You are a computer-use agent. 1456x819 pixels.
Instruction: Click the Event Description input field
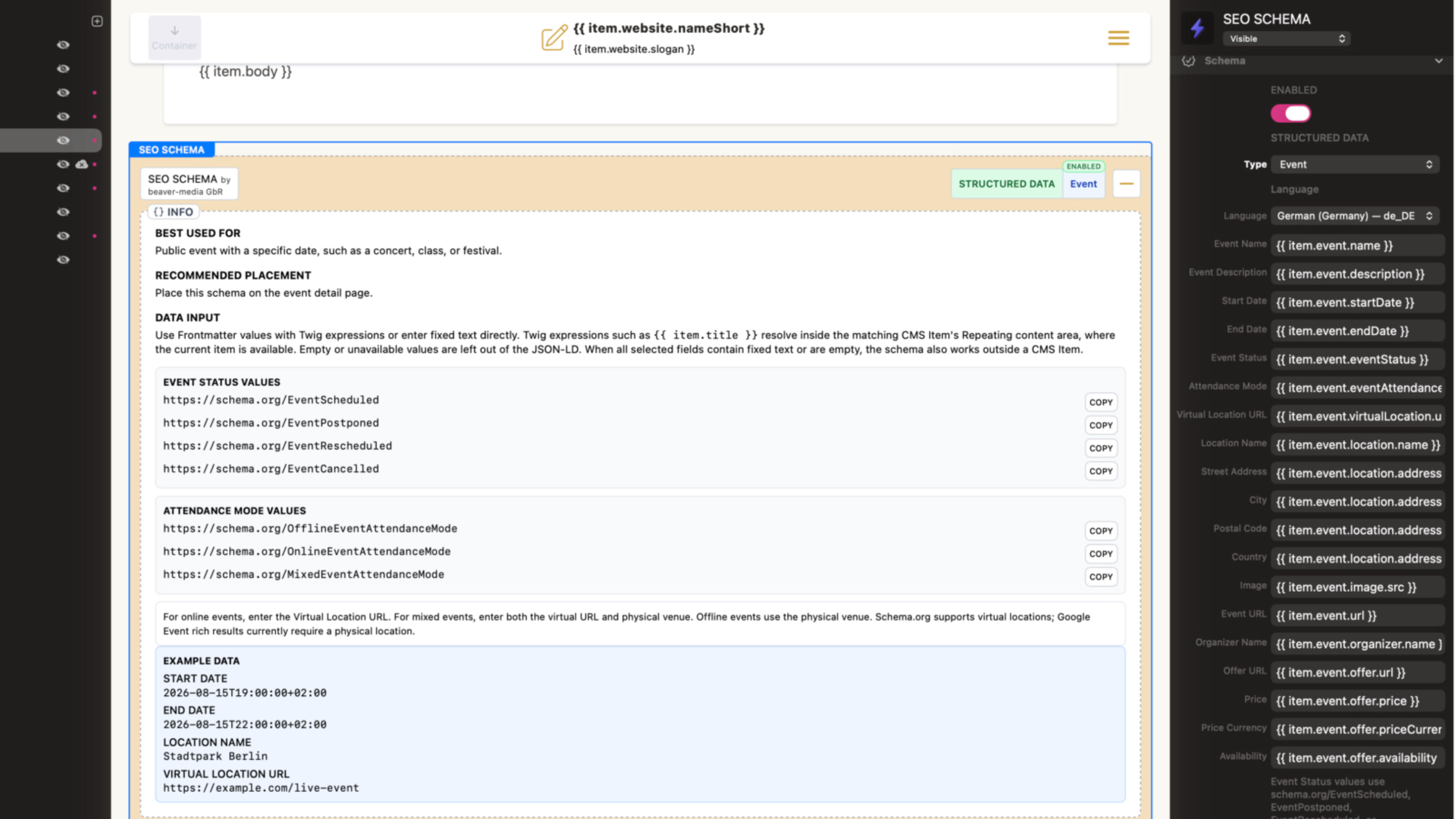tap(1358, 274)
